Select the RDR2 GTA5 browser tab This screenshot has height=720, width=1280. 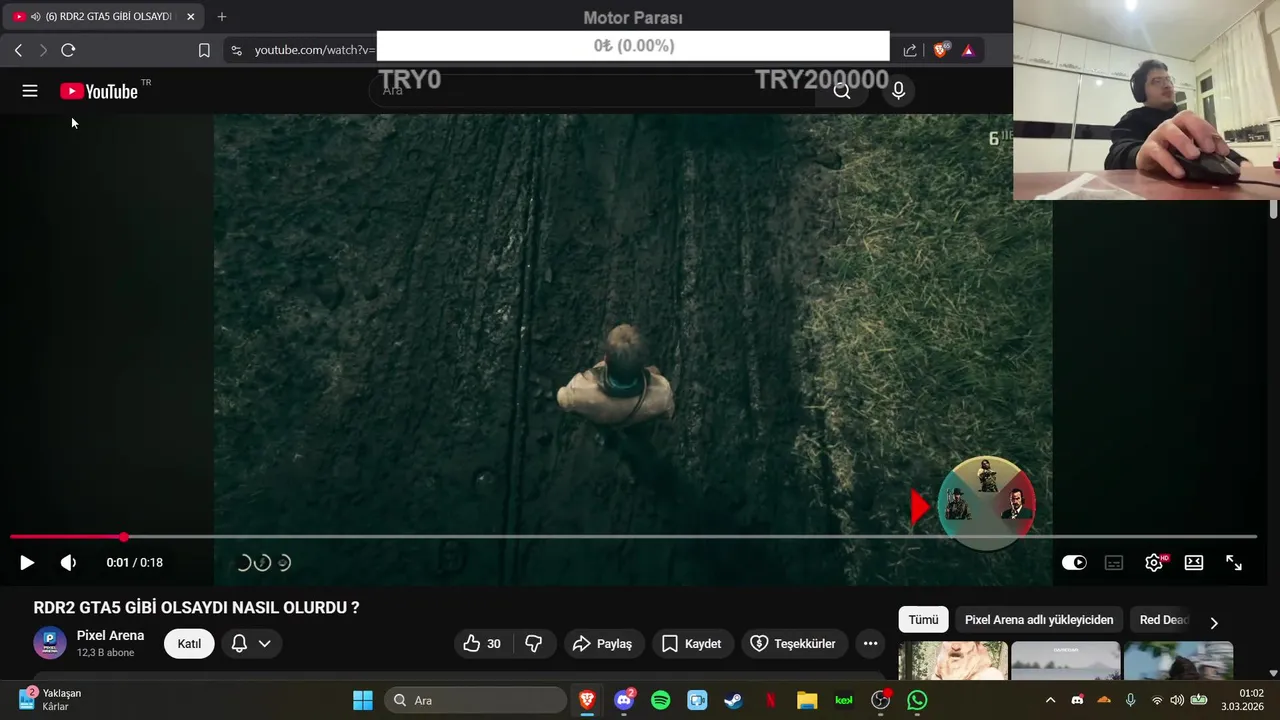coord(104,17)
